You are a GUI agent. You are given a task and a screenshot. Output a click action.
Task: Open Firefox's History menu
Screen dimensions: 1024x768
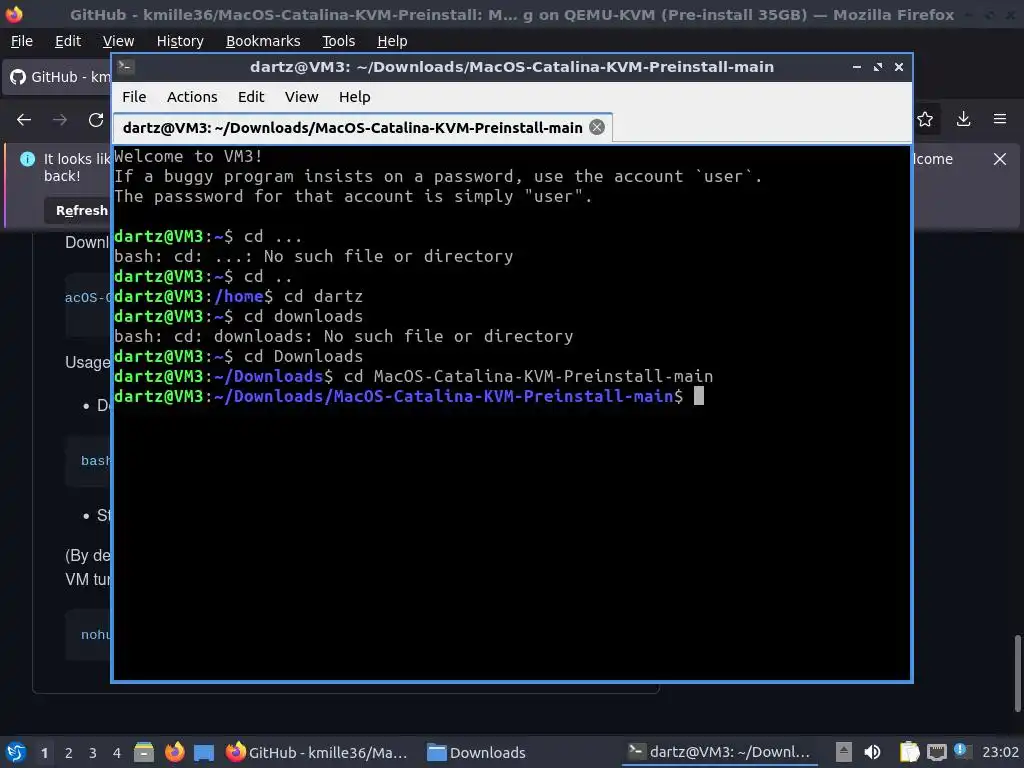tap(180, 41)
